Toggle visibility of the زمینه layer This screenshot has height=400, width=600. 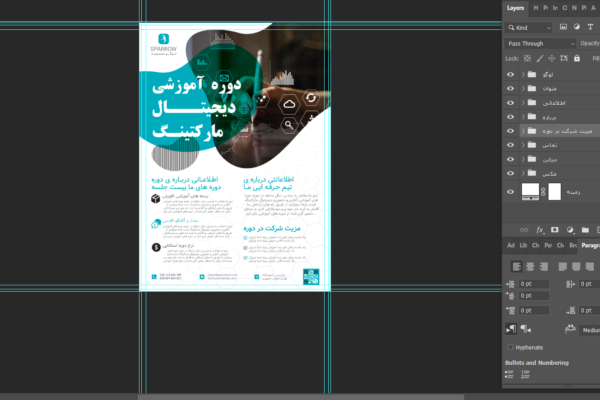[510, 192]
